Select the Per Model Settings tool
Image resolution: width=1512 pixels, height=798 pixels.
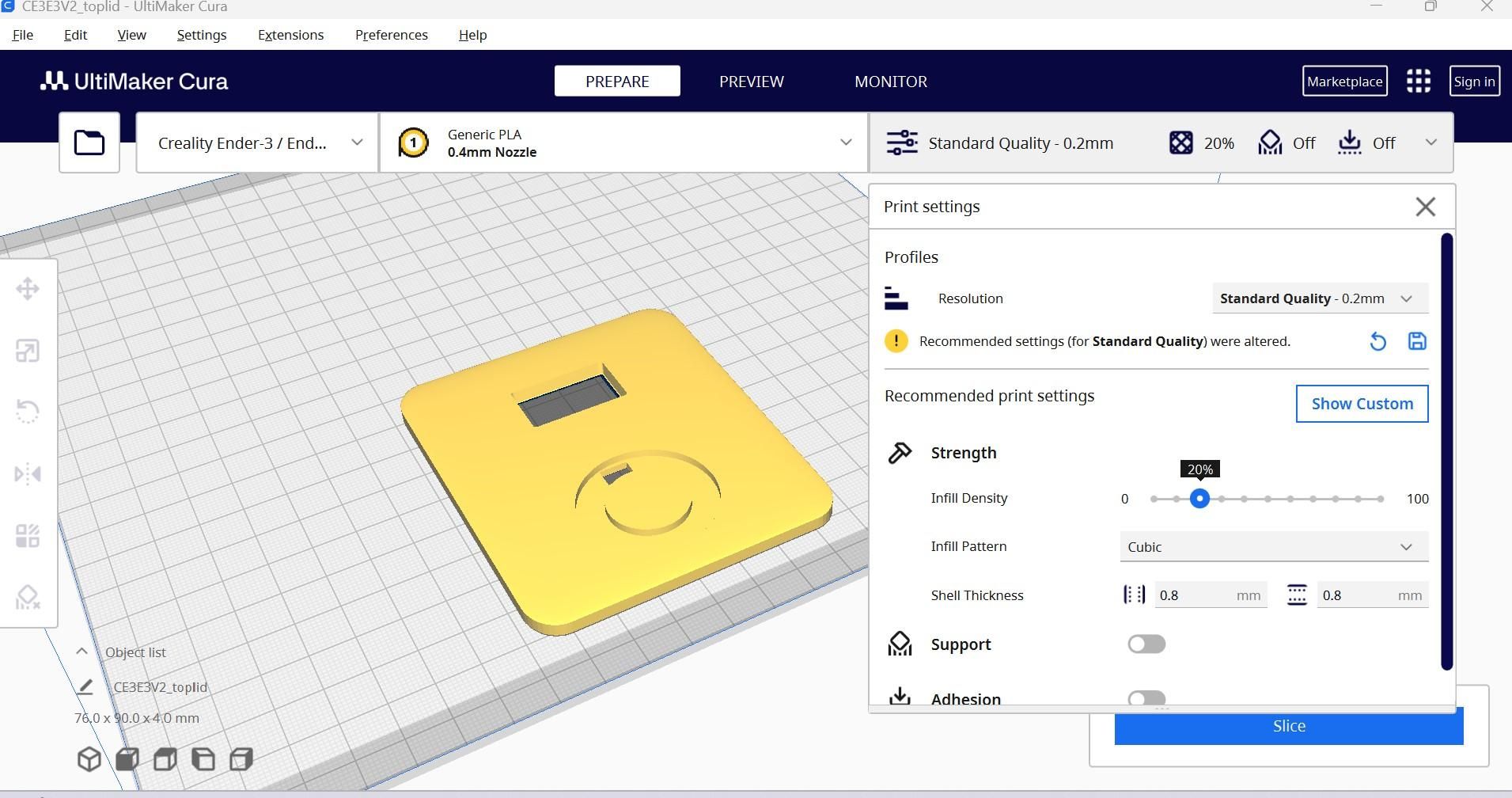pos(28,536)
